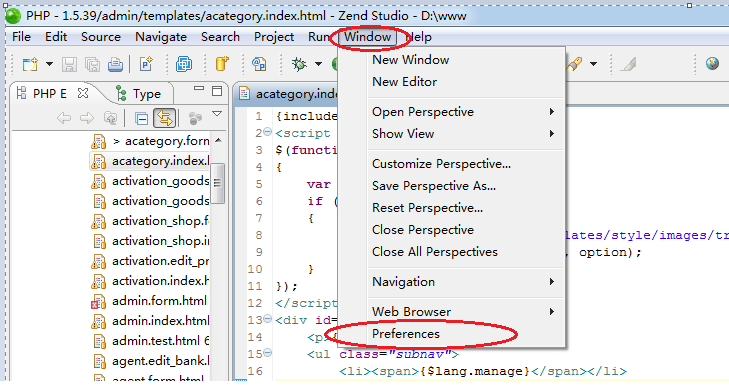The height and width of the screenshot is (388, 729).
Task: Collapse the fold marker at line 15
Action: click(267, 353)
